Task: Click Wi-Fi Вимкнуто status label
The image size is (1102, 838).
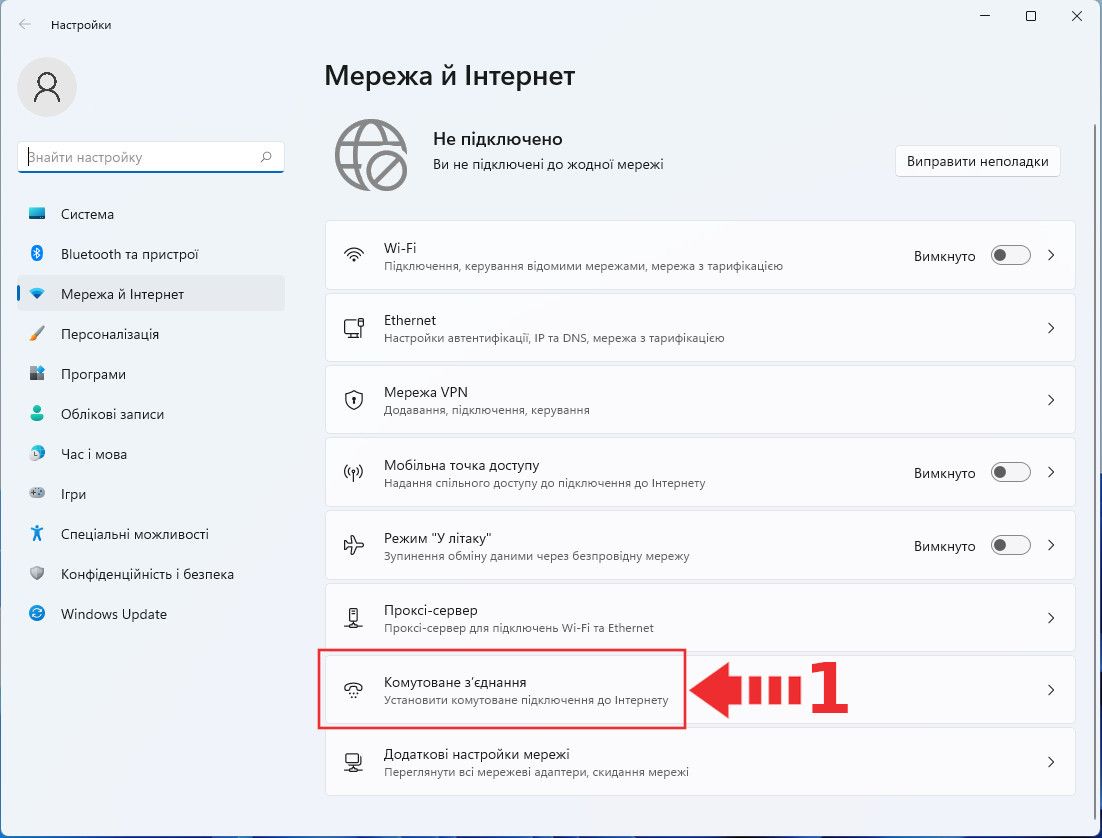Action: 945,257
